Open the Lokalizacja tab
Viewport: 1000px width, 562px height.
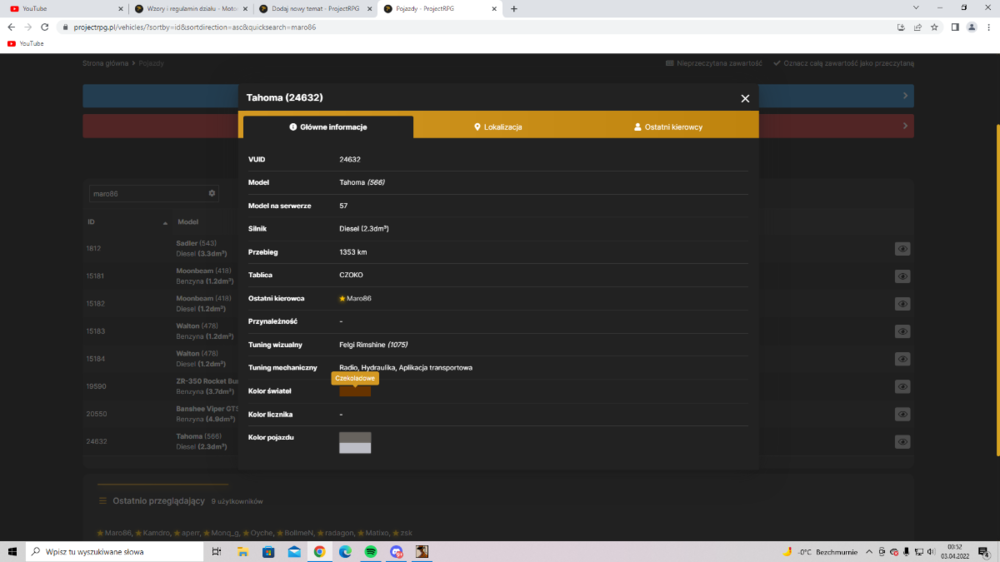[x=498, y=127]
